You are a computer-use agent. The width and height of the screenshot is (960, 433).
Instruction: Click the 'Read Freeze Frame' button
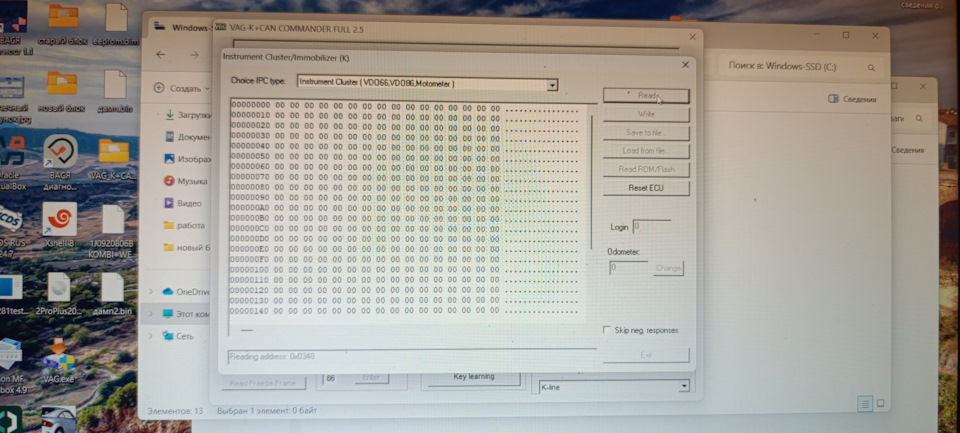[263, 383]
